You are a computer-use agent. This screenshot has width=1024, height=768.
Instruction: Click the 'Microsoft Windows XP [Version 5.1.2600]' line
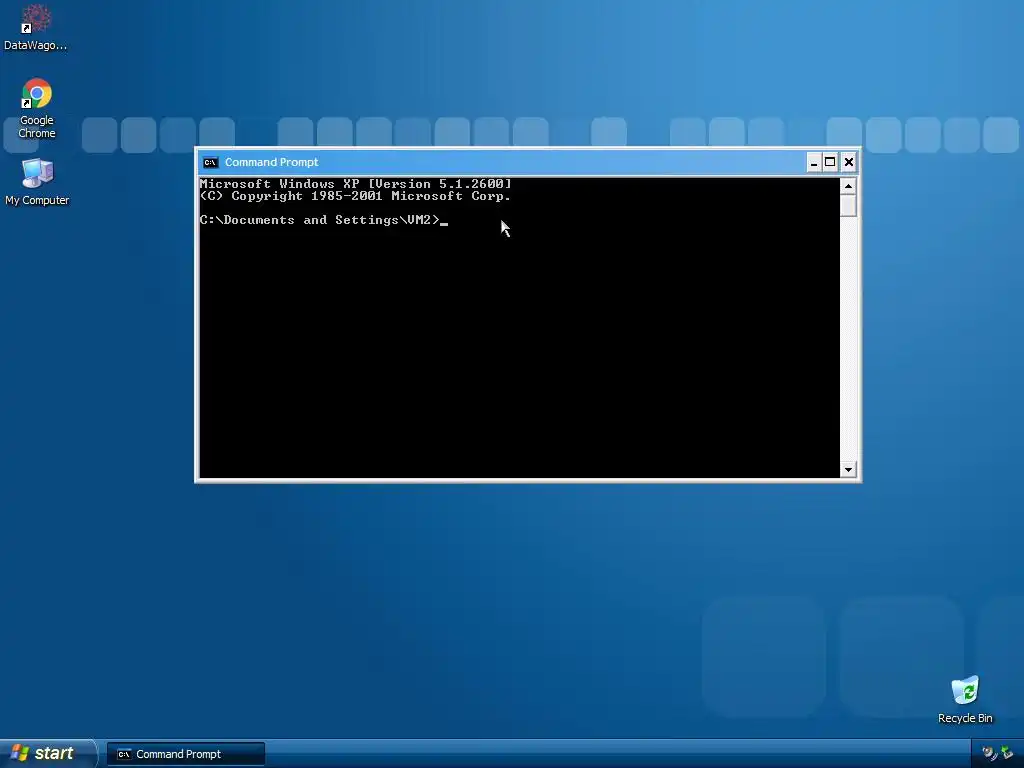355,184
